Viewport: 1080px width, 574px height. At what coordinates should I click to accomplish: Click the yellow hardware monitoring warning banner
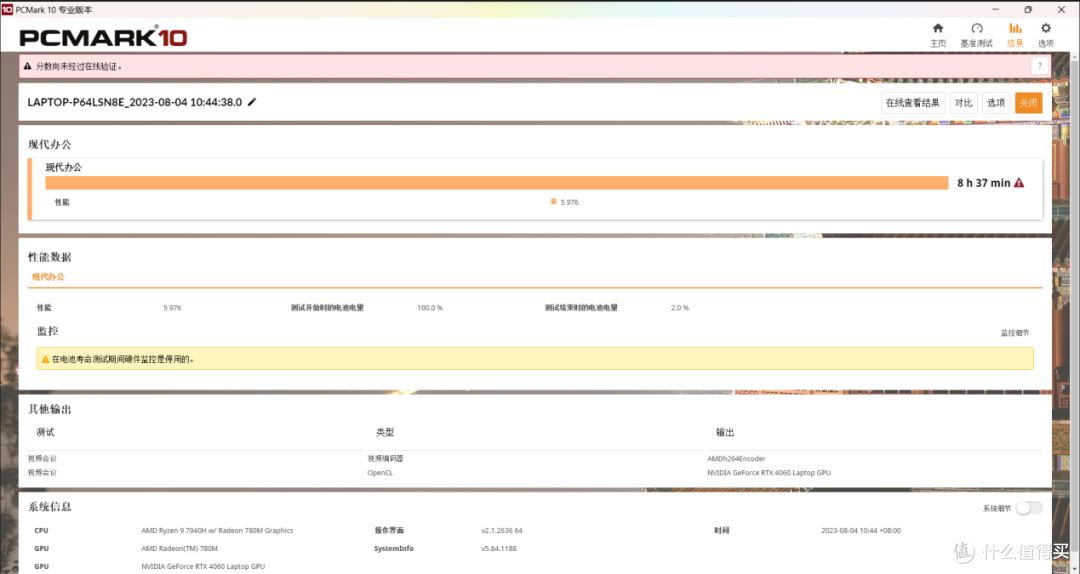[535, 358]
